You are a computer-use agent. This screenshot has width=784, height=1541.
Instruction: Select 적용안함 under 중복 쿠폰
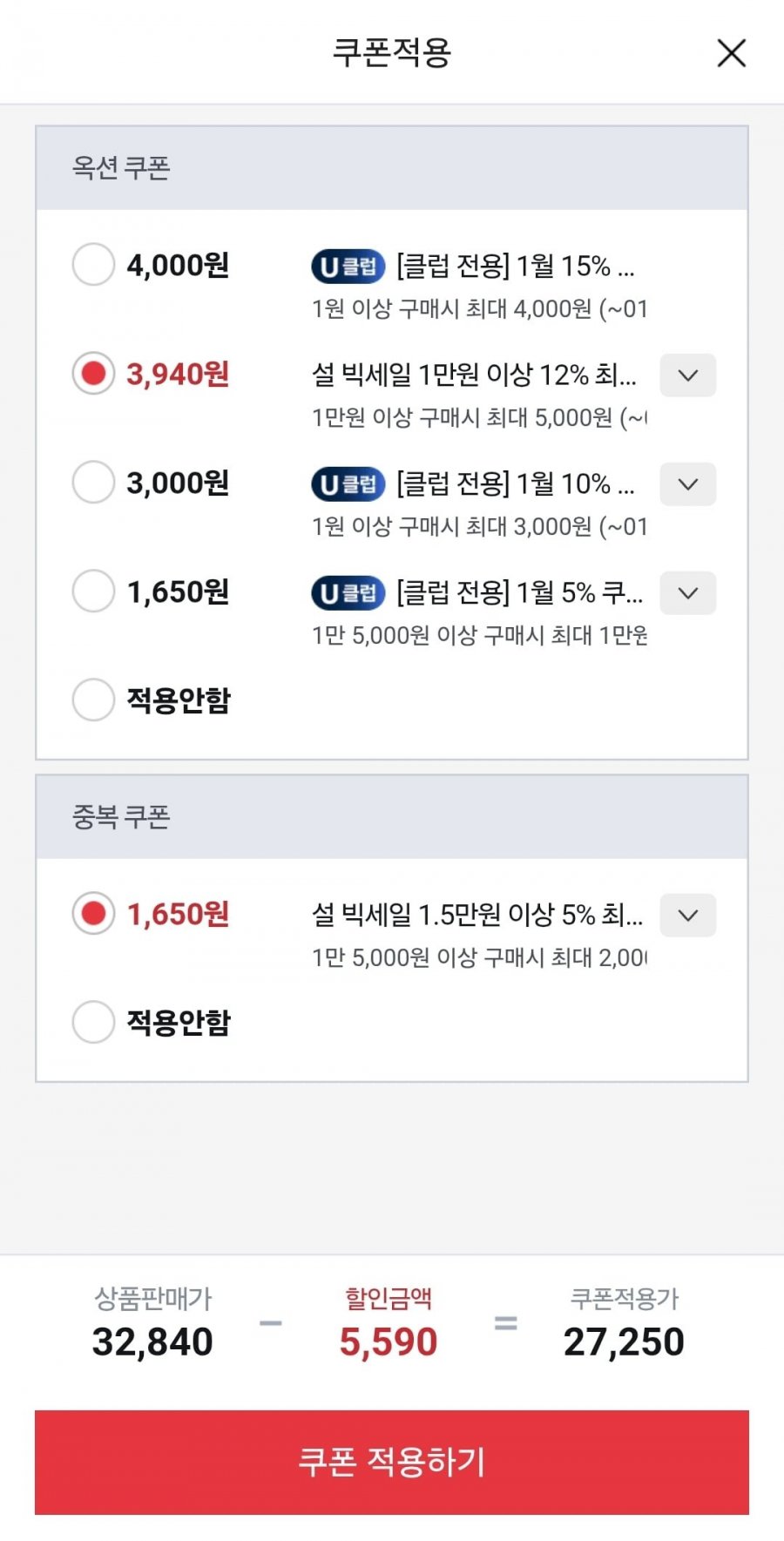(x=93, y=1022)
